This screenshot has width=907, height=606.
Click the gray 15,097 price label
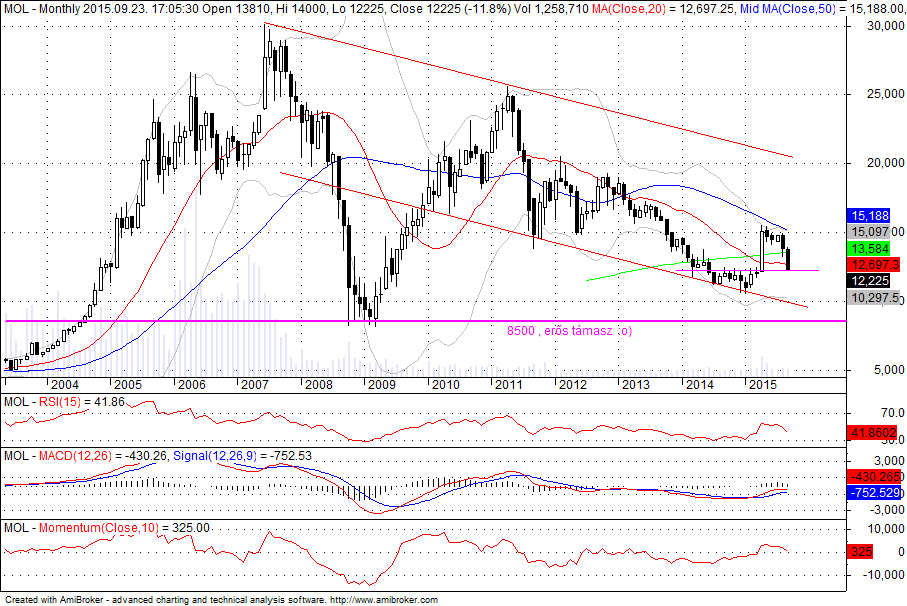click(x=869, y=232)
